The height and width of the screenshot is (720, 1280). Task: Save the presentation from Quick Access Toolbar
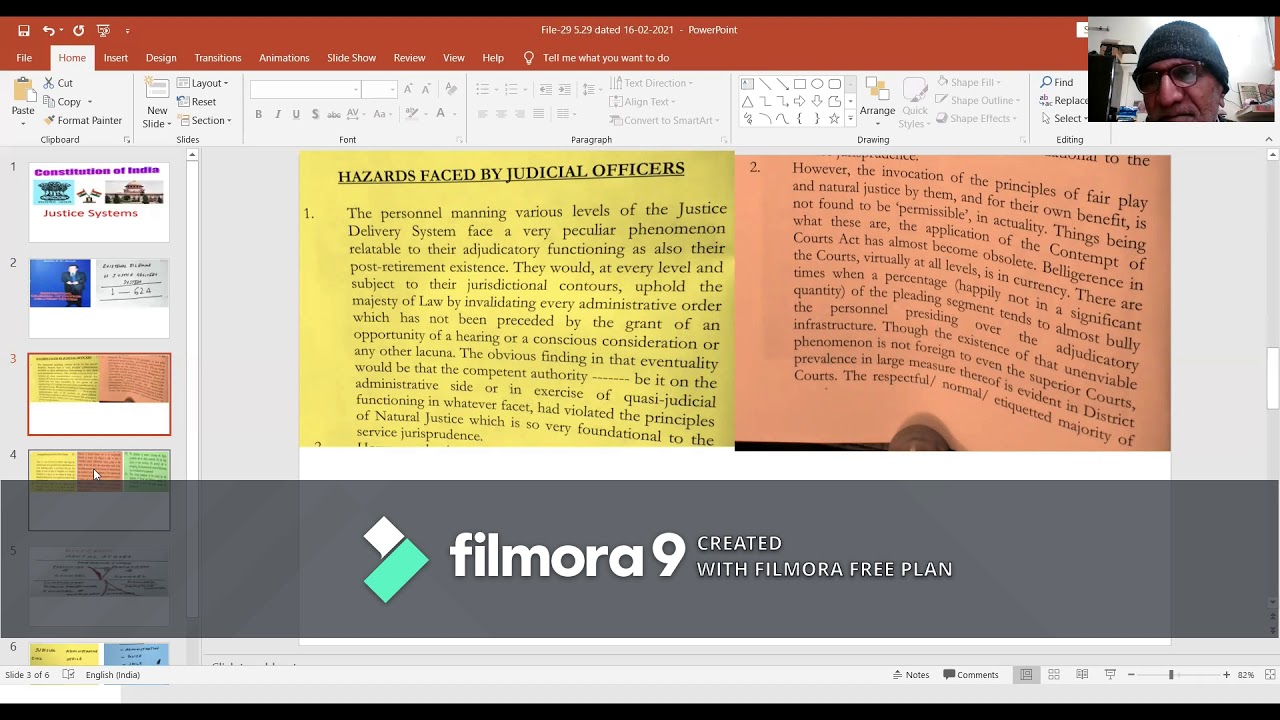point(24,30)
